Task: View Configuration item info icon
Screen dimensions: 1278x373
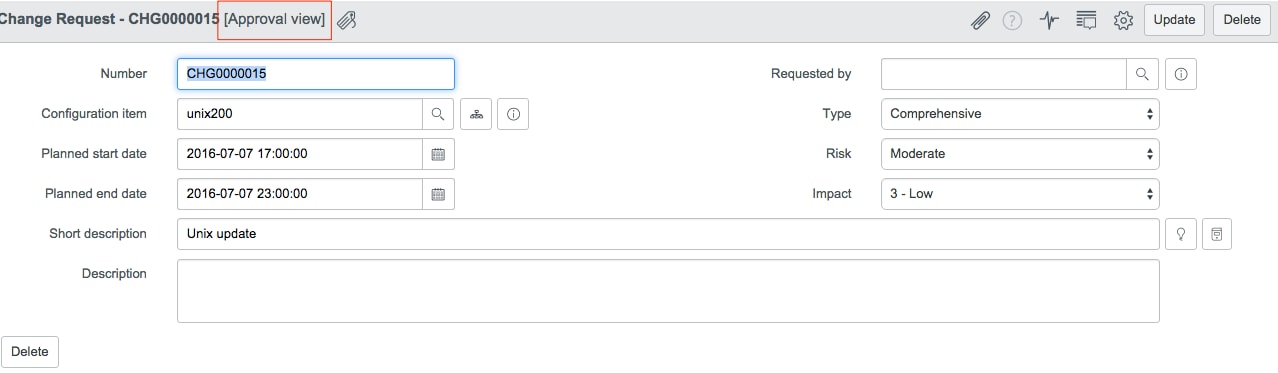Action: pyautogui.click(x=513, y=114)
